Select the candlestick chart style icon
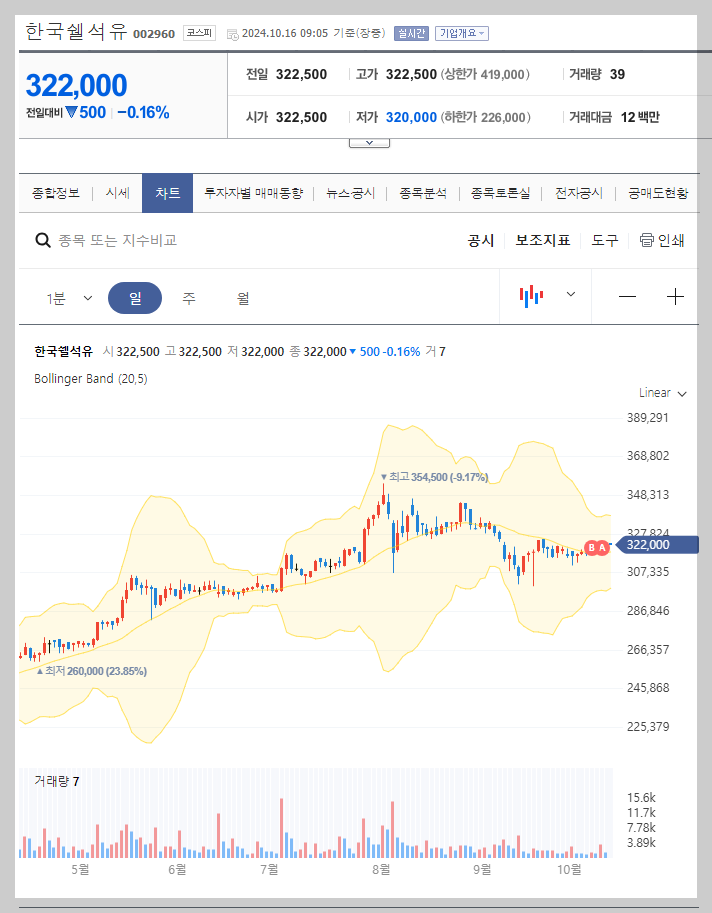The image size is (712, 913). tap(532, 296)
